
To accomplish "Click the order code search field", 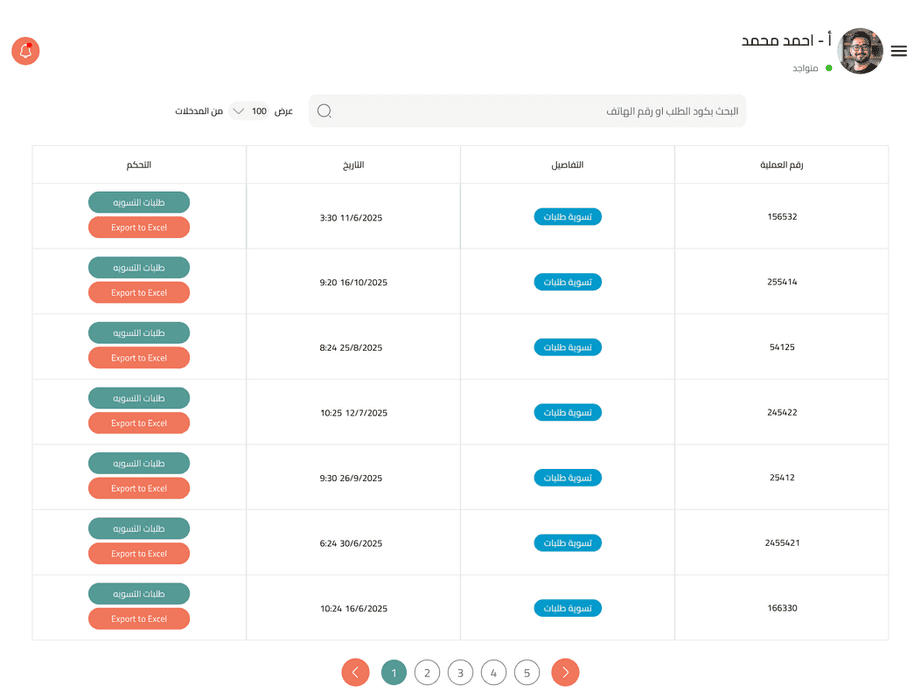I will click(540, 111).
